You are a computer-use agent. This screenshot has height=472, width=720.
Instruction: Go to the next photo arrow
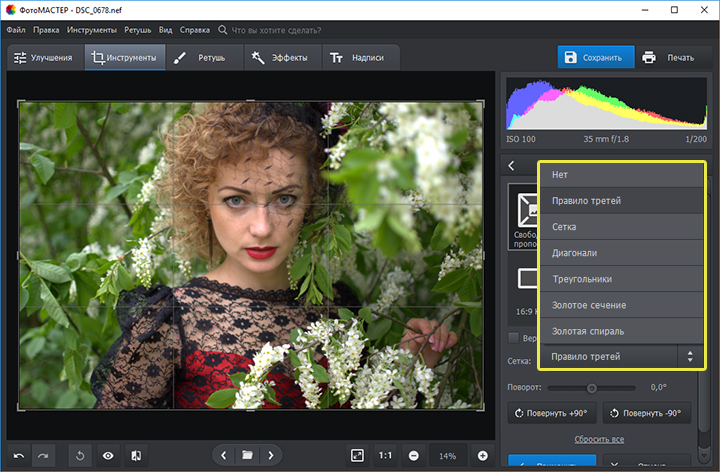[x=270, y=455]
